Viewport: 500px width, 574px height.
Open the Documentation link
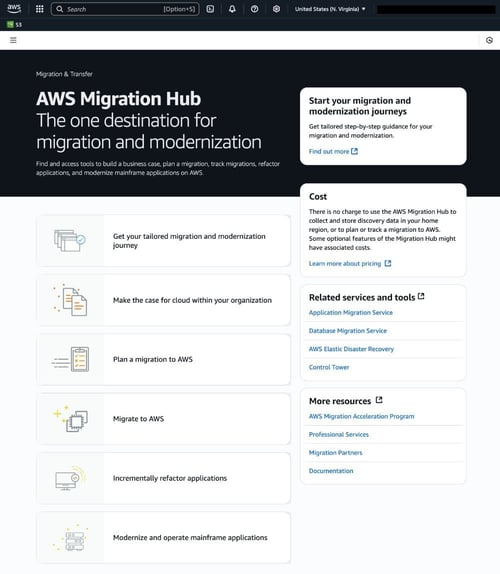[x=331, y=471]
